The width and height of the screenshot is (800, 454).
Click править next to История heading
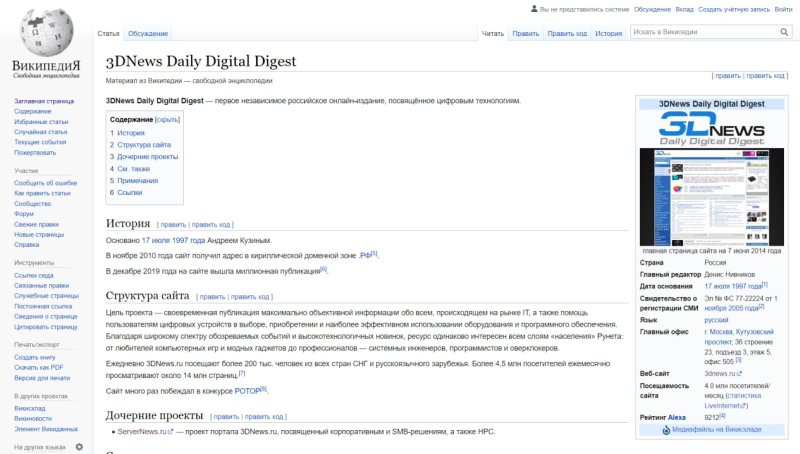[173, 224]
